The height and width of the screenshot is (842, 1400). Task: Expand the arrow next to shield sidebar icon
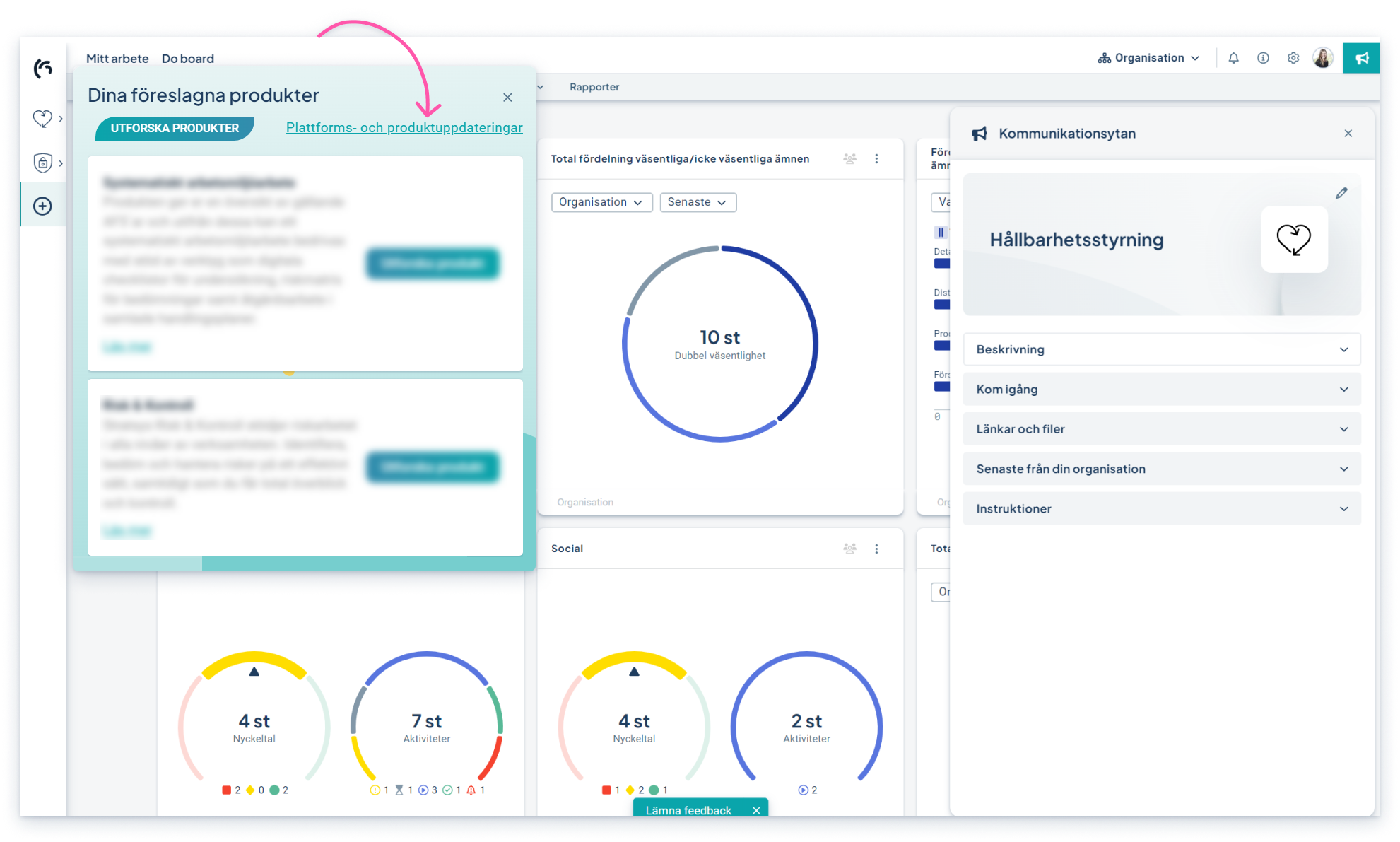pos(61,163)
